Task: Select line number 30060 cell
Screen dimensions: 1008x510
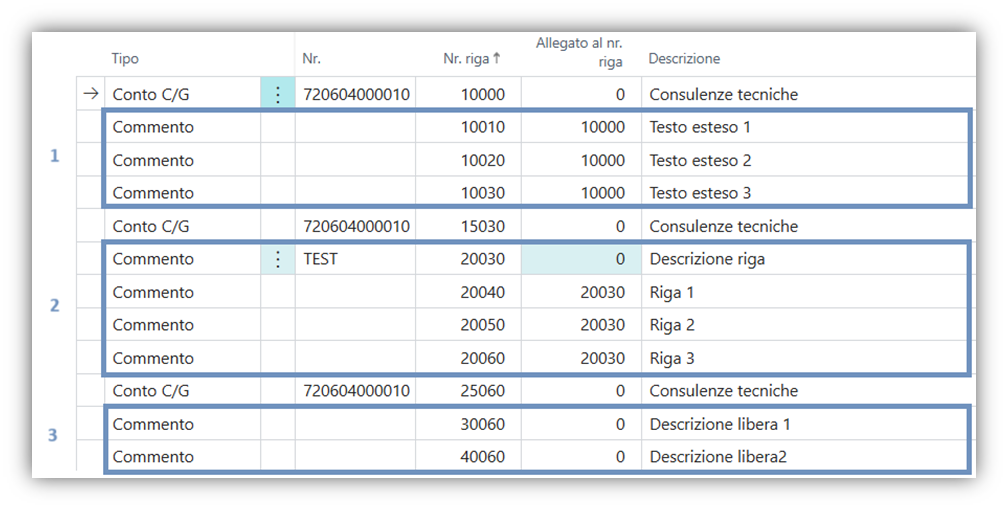Action: pyautogui.click(x=482, y=424)
